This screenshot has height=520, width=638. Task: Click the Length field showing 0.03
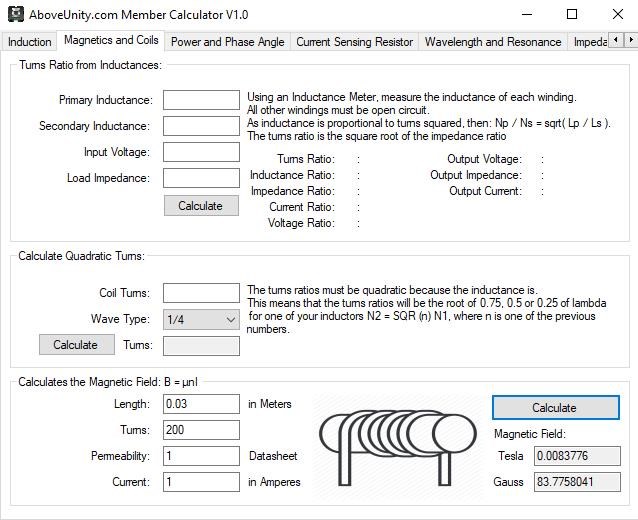[x=201, y=404]
